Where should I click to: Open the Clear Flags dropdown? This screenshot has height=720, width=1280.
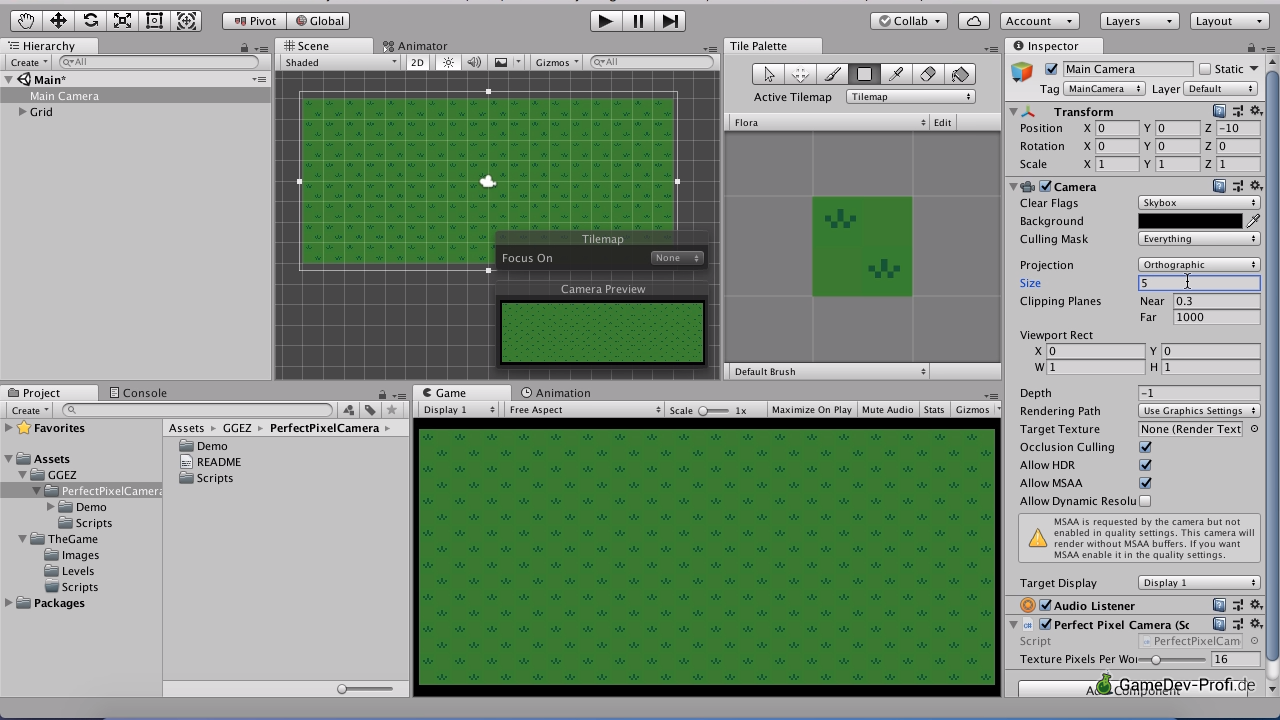coord(1198,203)
